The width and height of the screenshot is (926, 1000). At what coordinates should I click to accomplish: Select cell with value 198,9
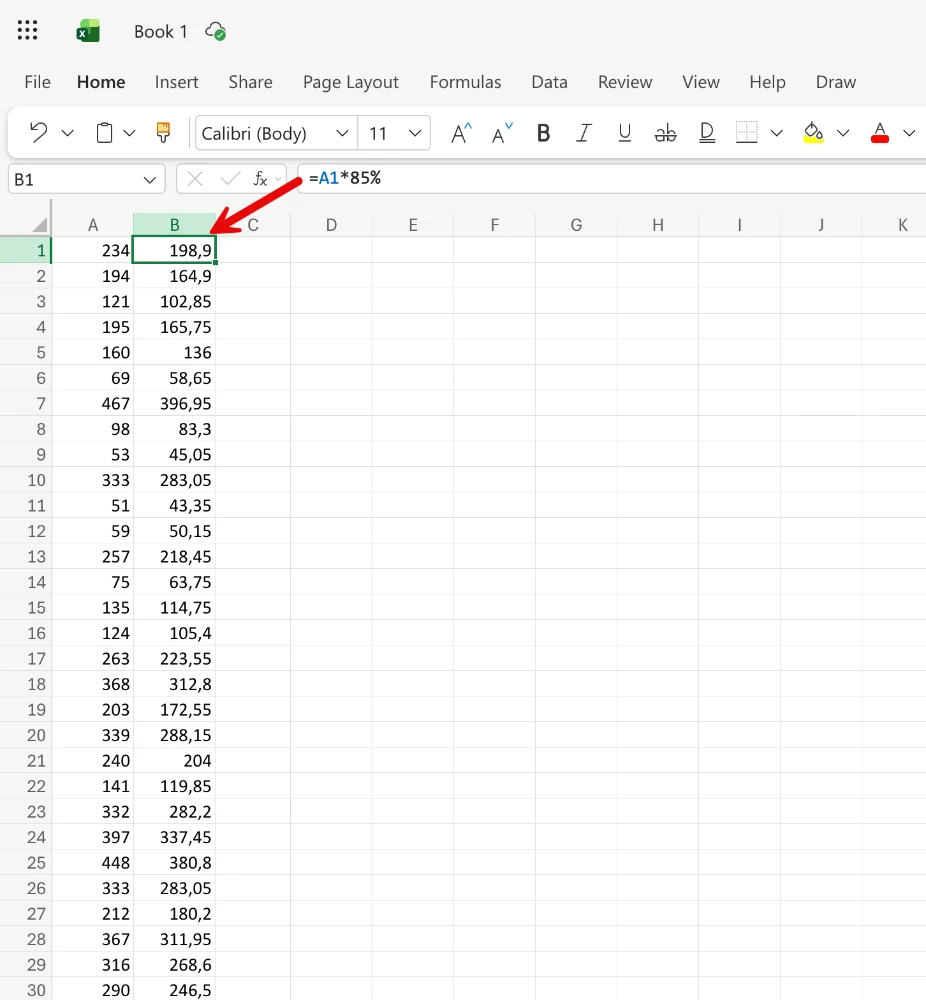click(174, 249)
